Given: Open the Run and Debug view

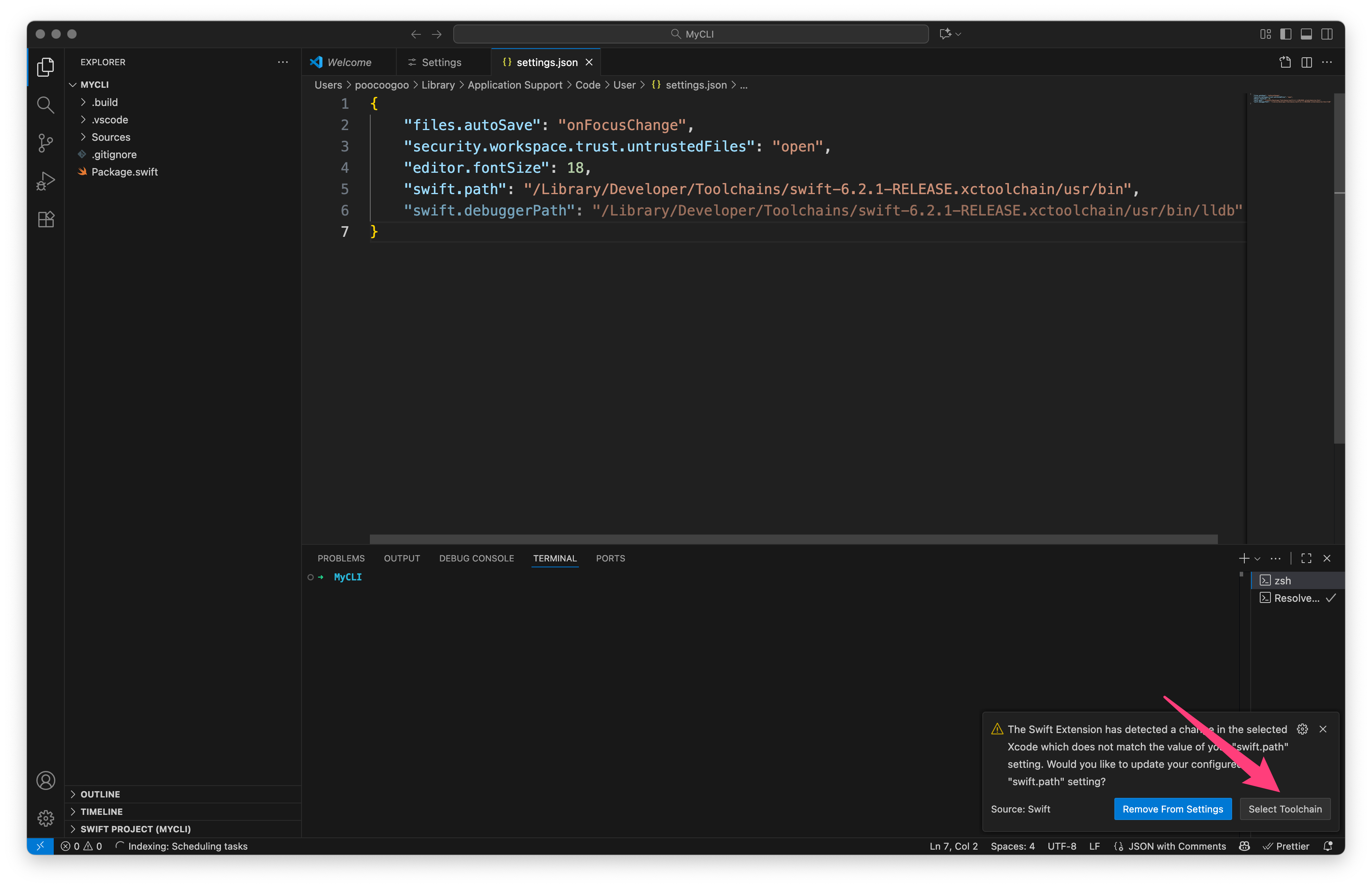Looking at the screenshot, I should 45,181.
